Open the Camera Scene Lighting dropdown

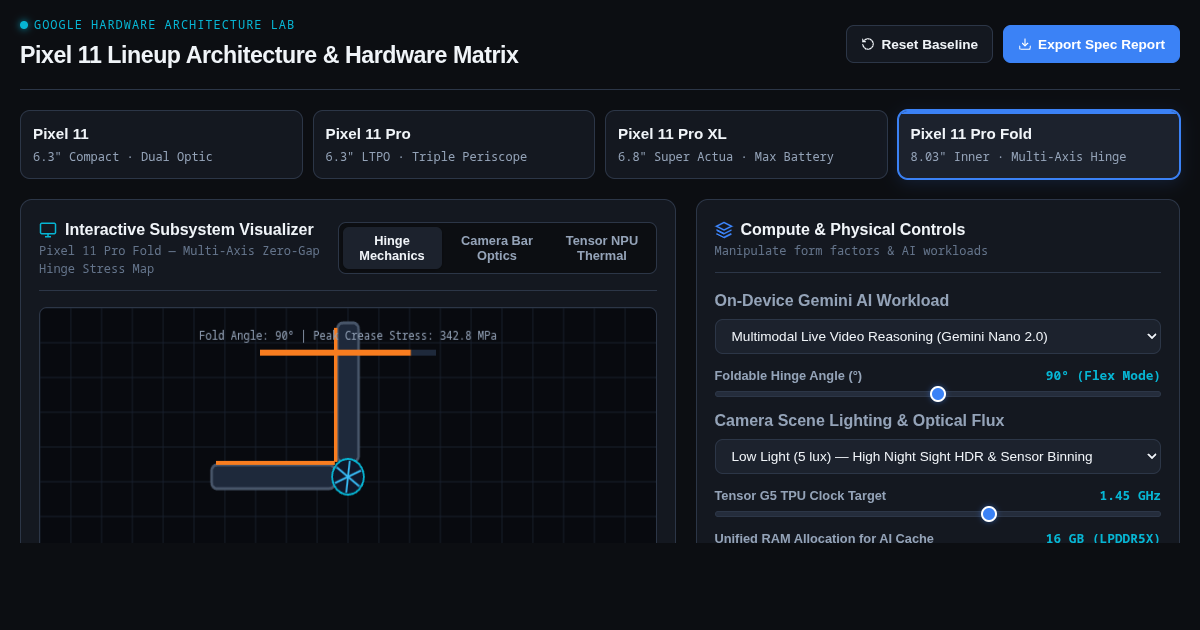[938, 456]
